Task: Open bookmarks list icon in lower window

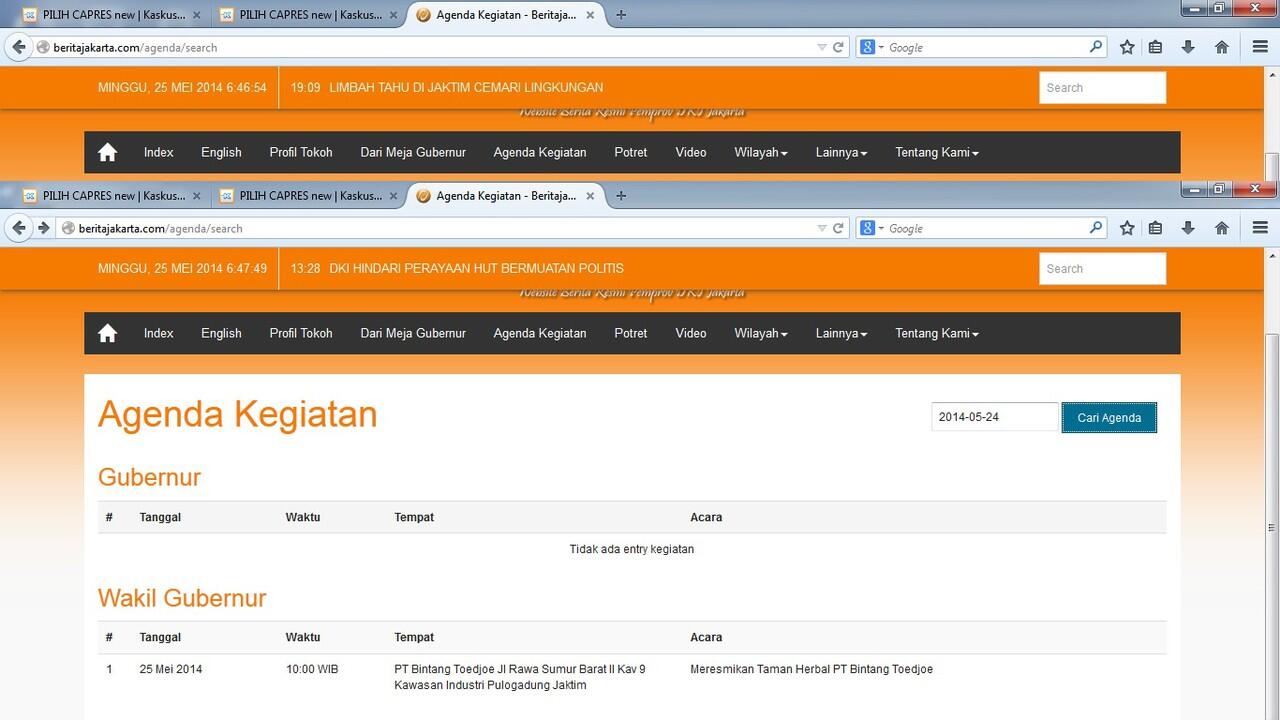Action: [x=1155, y=228]
